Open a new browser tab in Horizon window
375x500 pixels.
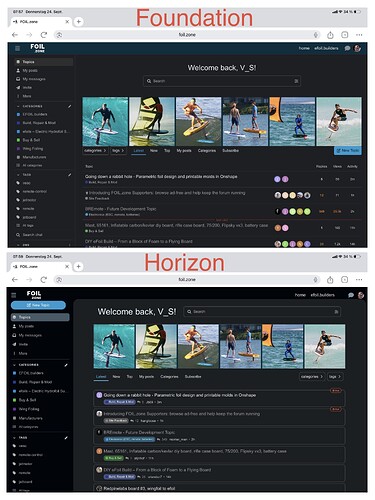point(78,267)
